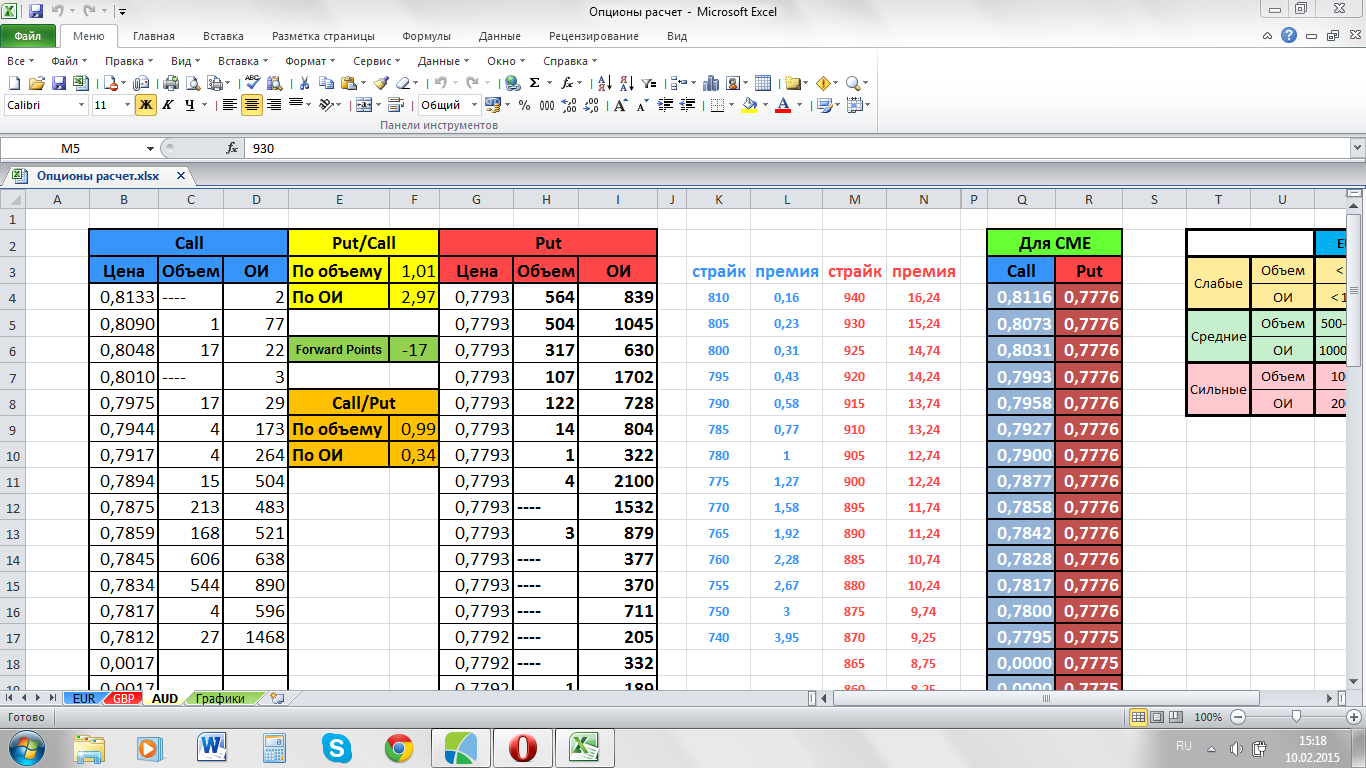Screen dimensions: 1366x768
Task: Select row 8 header
Action: point(12,403)
